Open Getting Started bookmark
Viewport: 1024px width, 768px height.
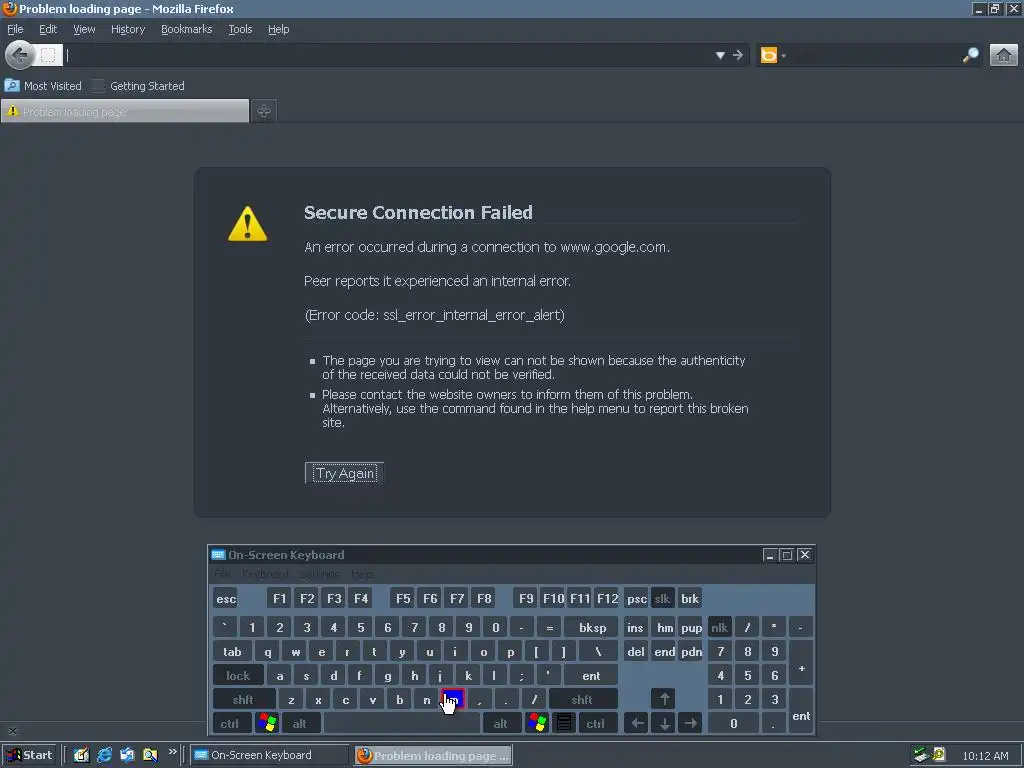coord(138,86)
